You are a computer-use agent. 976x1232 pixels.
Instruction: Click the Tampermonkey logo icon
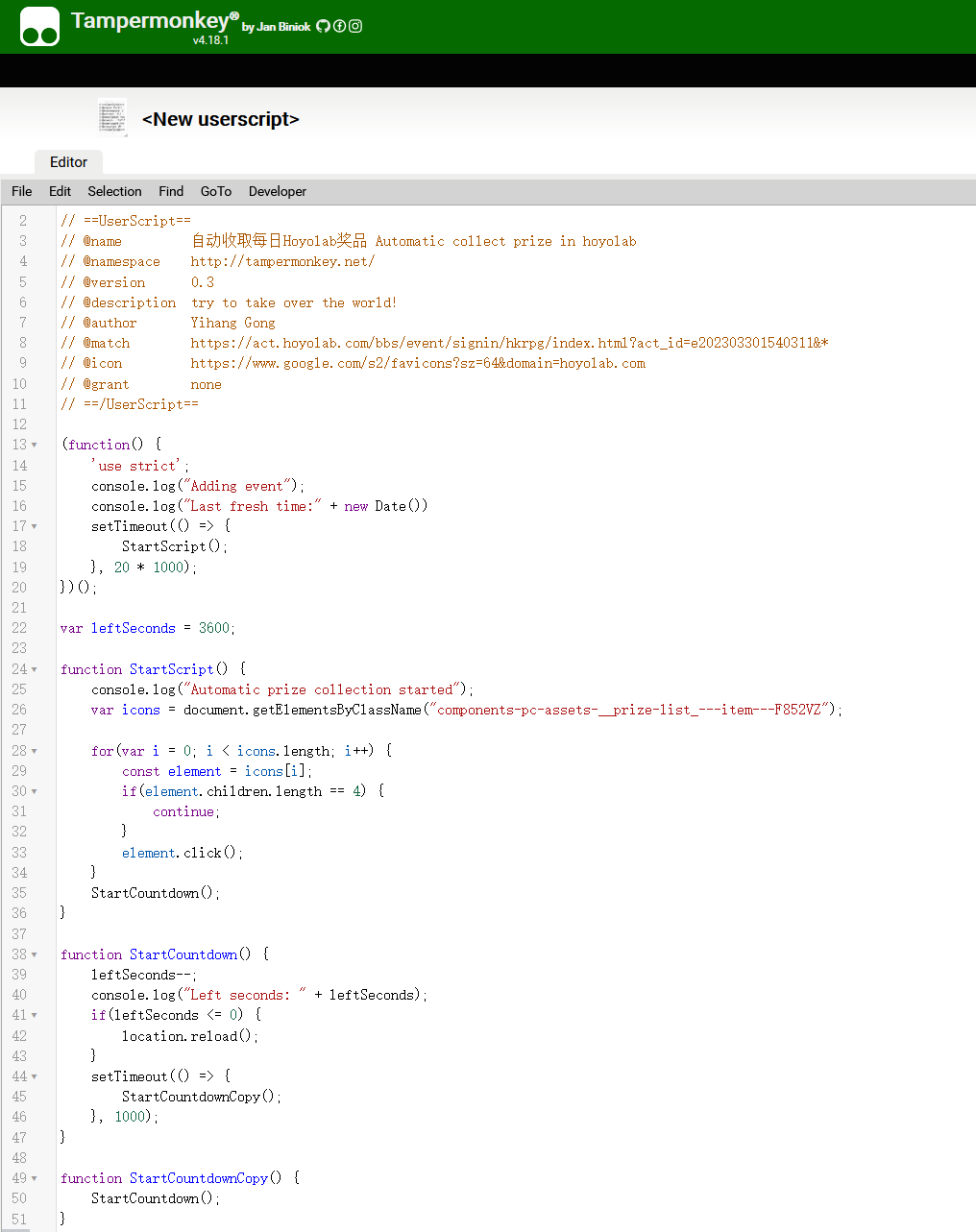click(x=38, y=26)
